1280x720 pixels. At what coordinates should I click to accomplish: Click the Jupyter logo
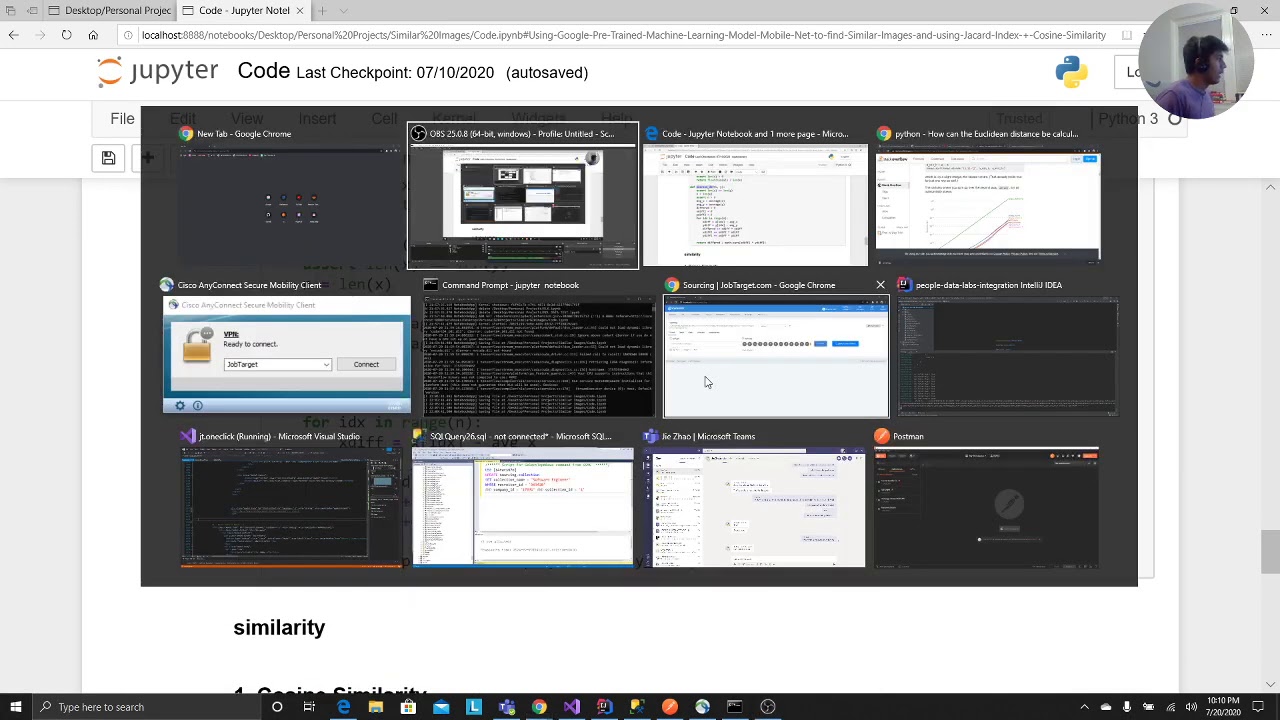pyautogui.click(x=158, y=72)
